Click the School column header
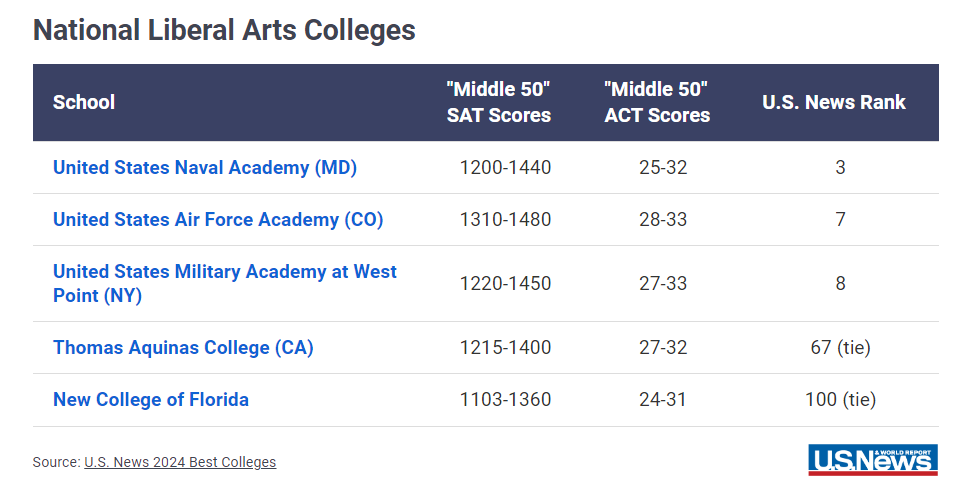This screenshot has height=502, width=956. [84, 102]
